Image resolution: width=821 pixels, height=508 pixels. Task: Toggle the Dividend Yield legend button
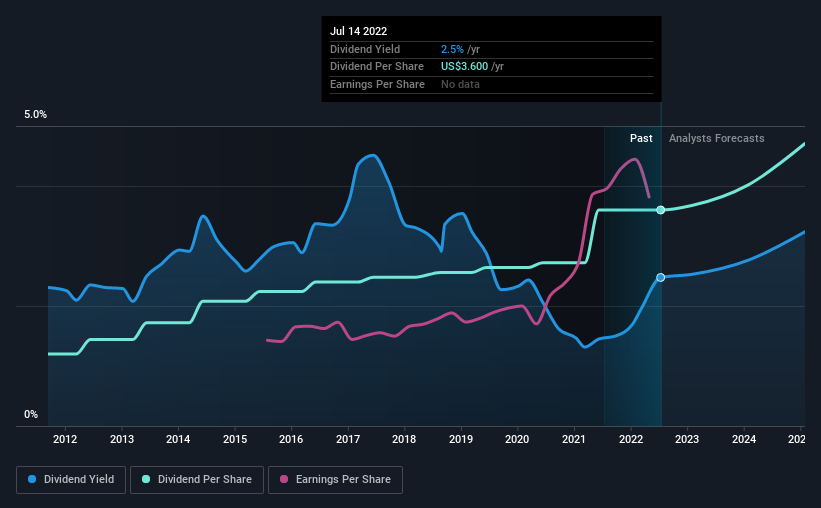[71, 480]
